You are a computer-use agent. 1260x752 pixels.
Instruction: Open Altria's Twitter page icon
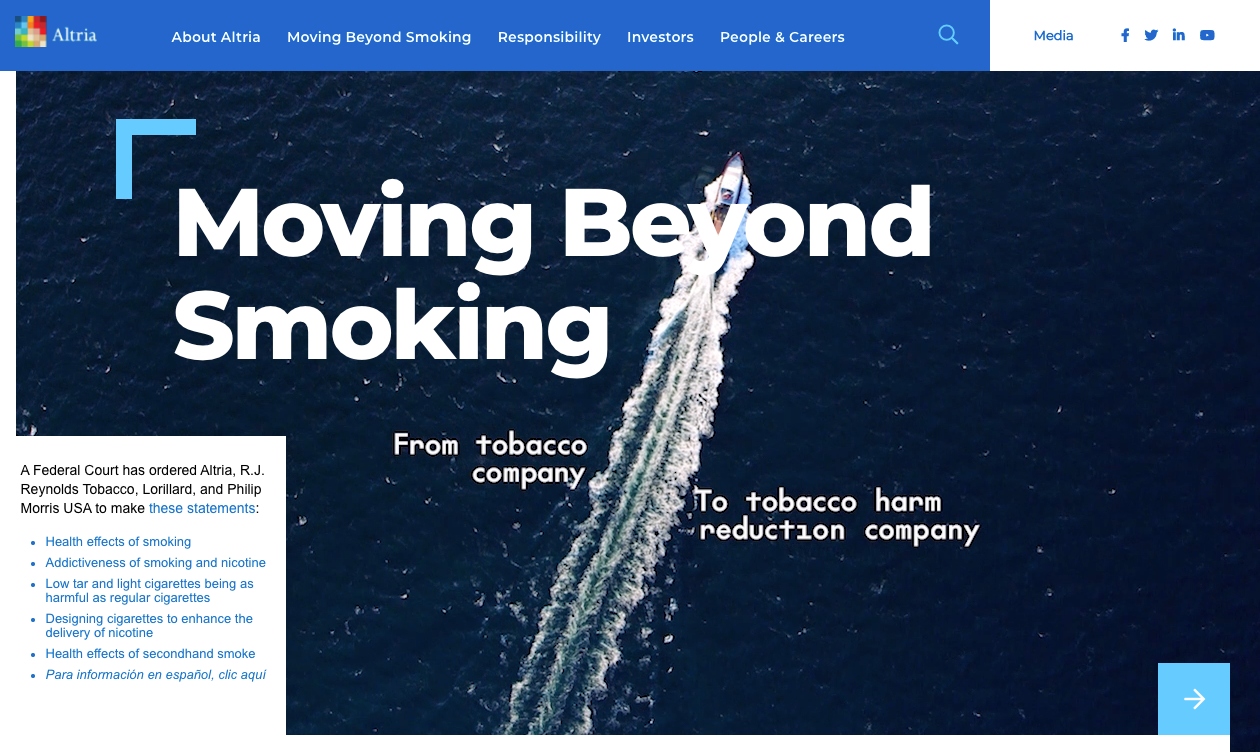click(1151, 35)
